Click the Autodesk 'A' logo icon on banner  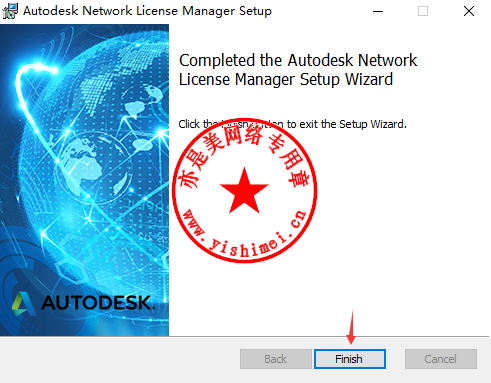(24, 303)
